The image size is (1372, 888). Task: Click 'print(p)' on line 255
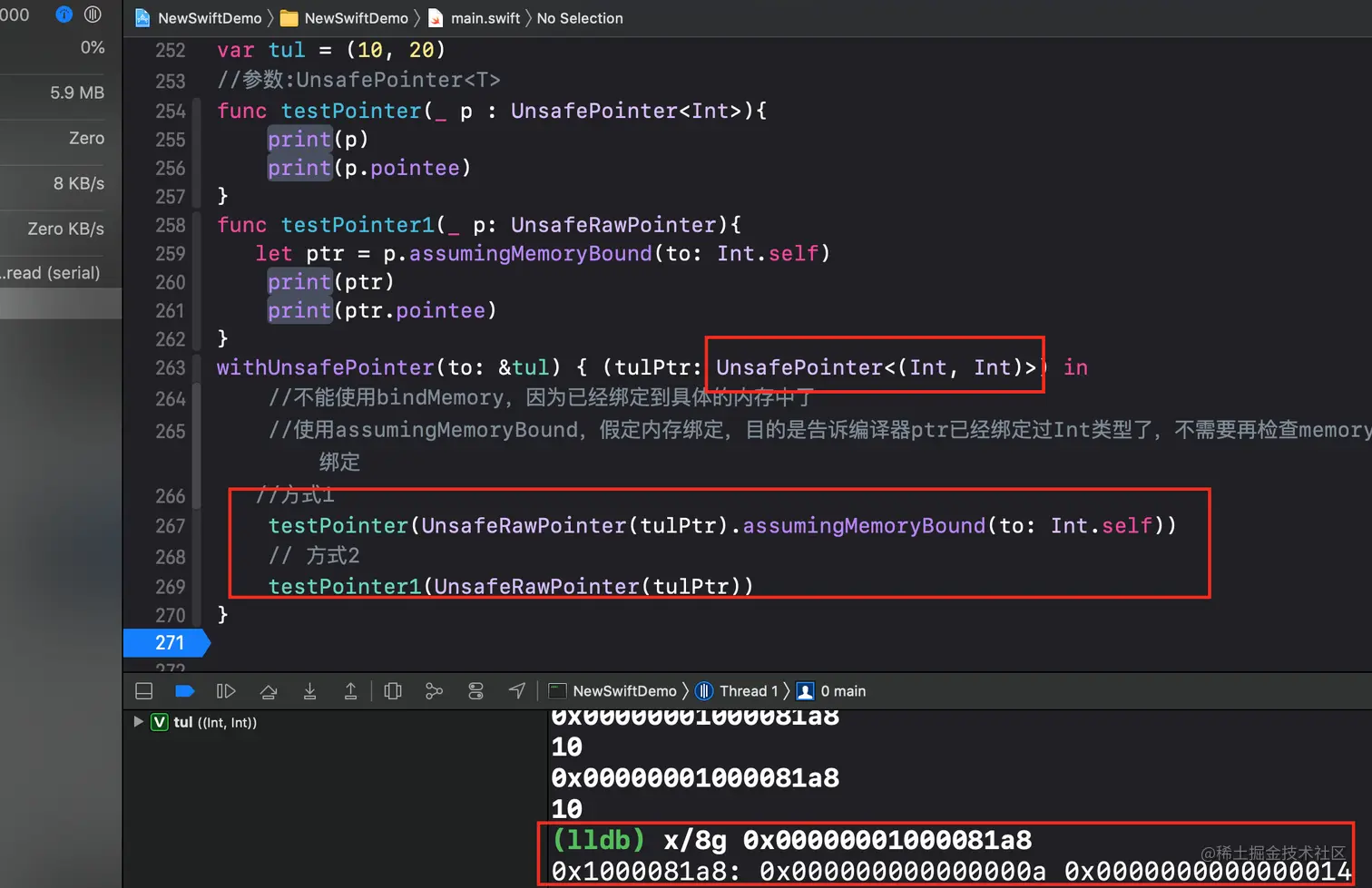[x=318, y=139]
